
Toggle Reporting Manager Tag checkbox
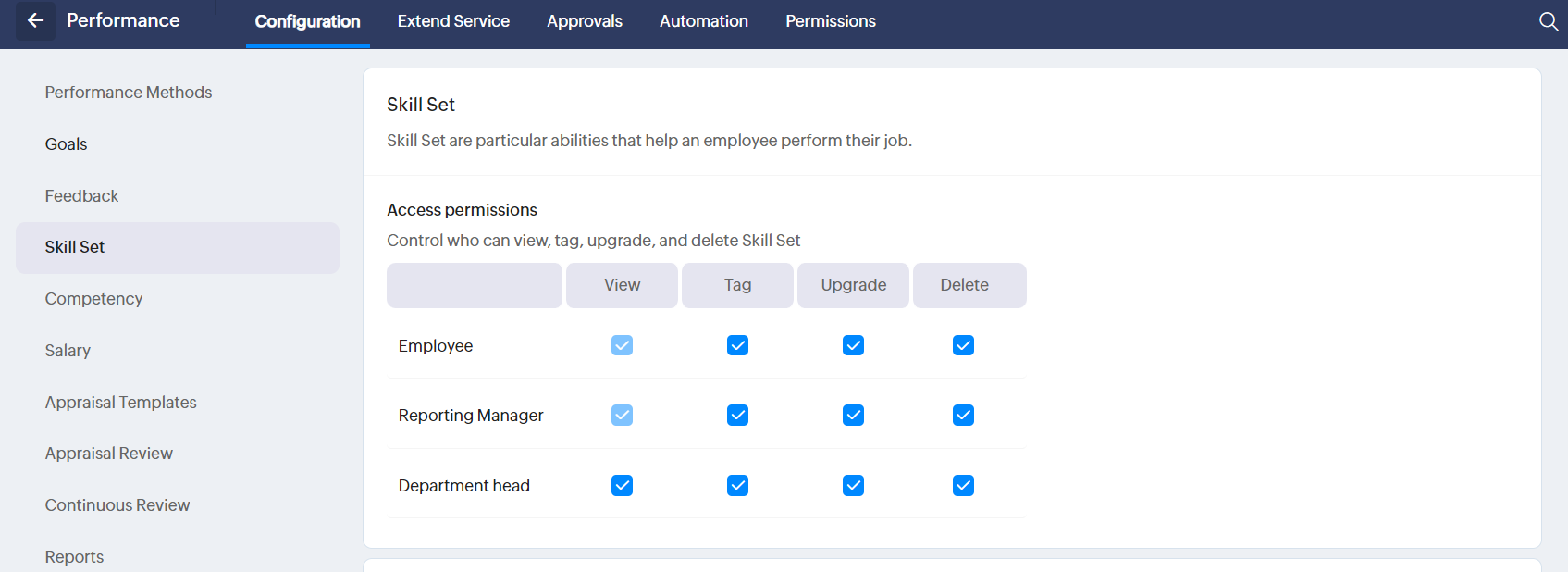pos(737,416)
